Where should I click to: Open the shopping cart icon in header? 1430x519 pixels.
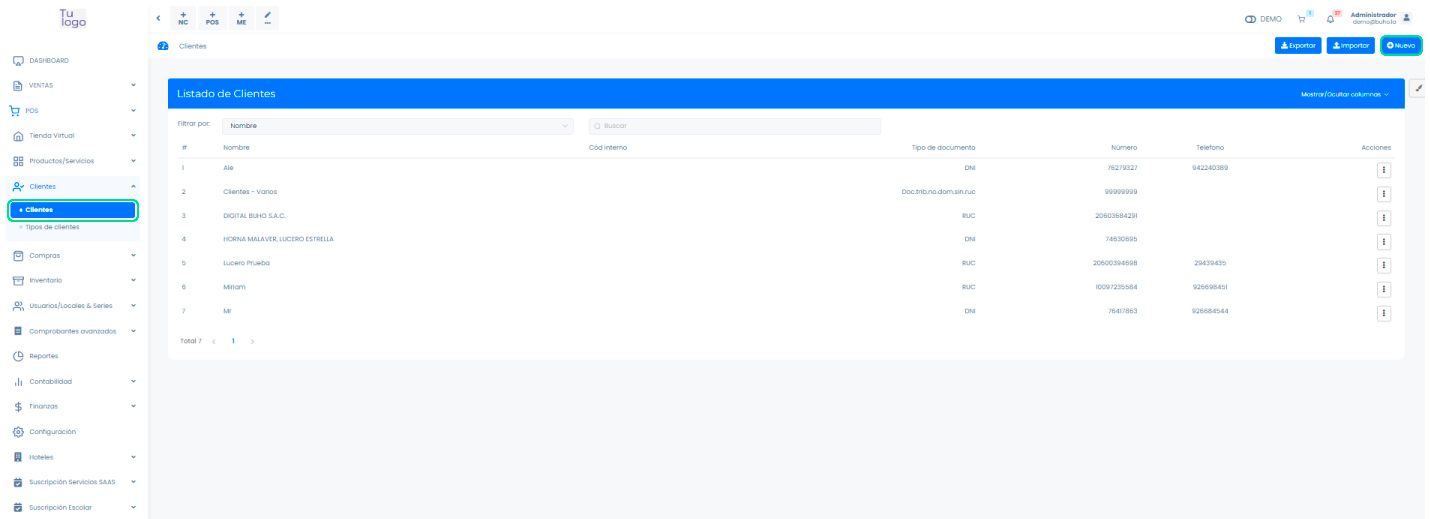point(1302,18)
